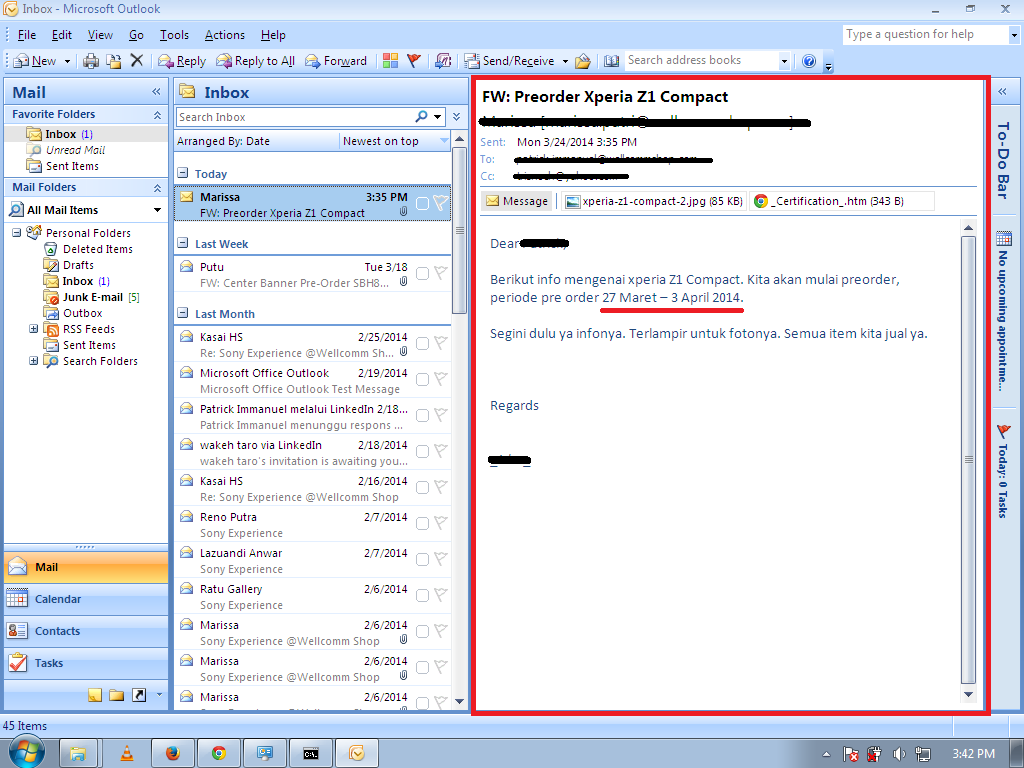1024x768 pixels.
Task: Click the Reply to All button
Action: point(256,61)
